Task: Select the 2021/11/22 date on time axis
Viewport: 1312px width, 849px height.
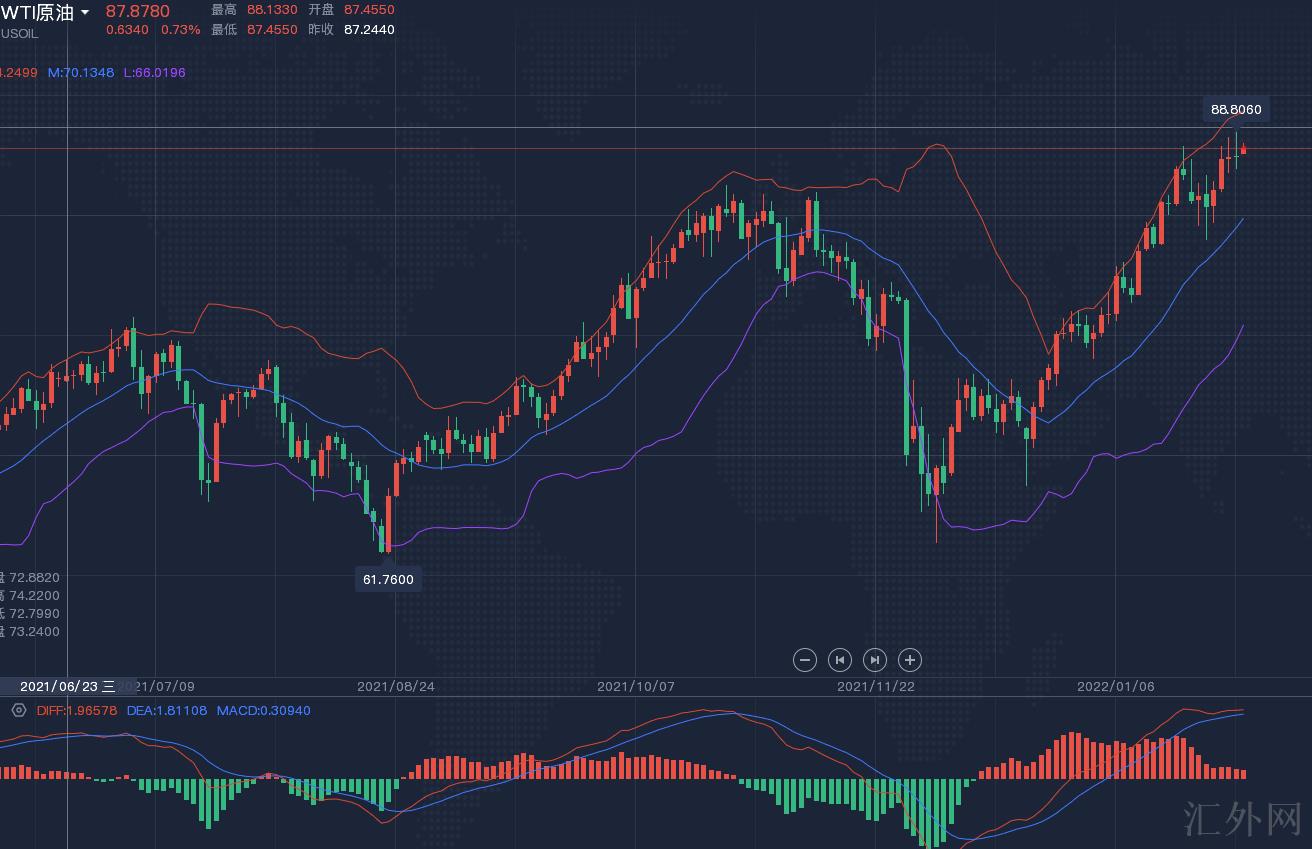Action: pos(875,687)
